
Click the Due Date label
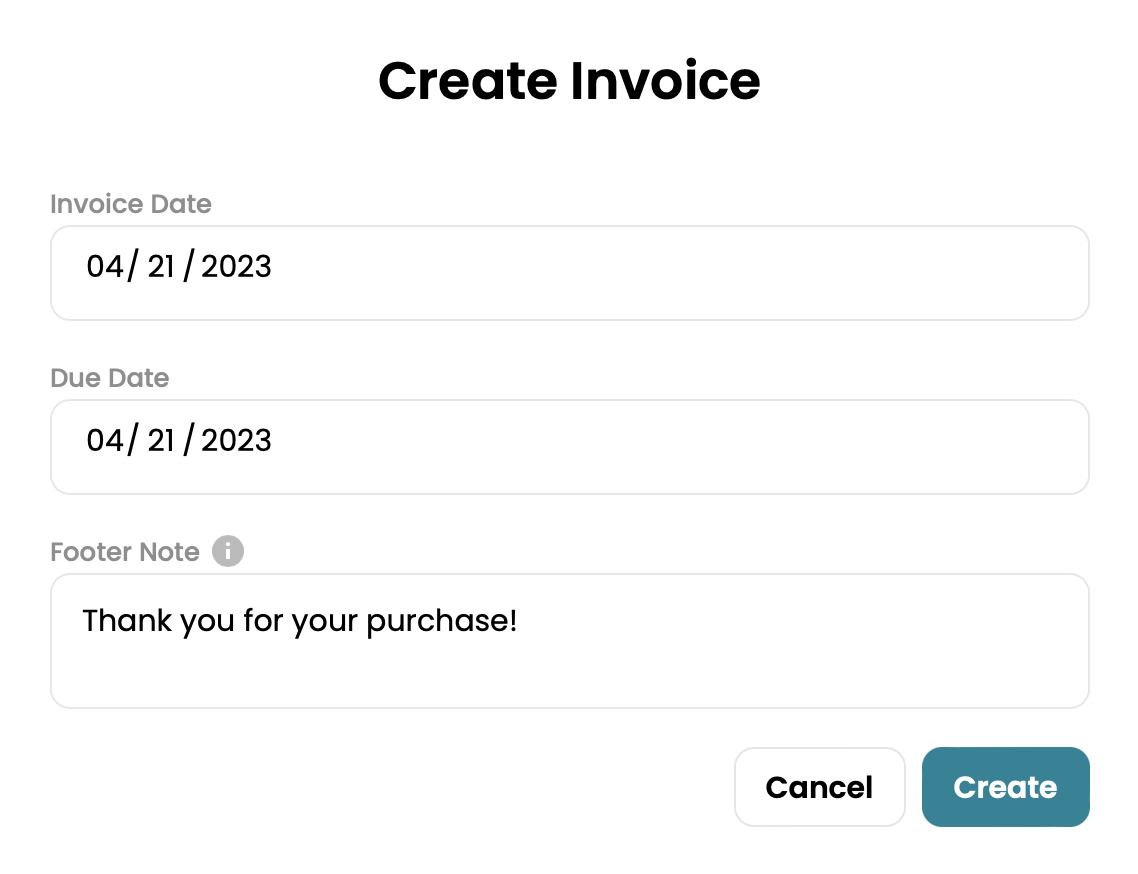pos(110,378)
